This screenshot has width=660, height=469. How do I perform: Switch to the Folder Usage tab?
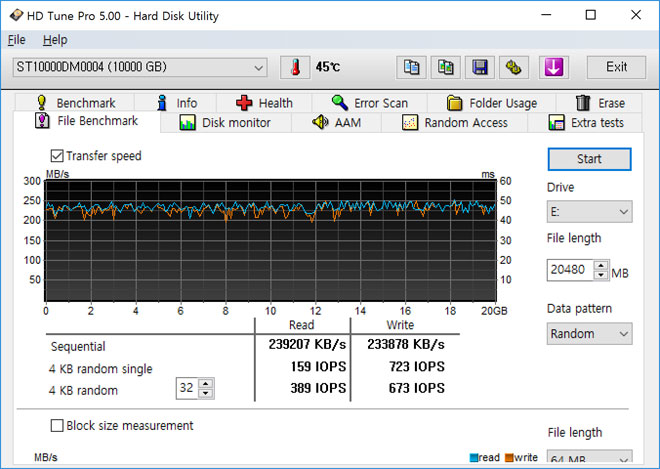coord(492,103)
